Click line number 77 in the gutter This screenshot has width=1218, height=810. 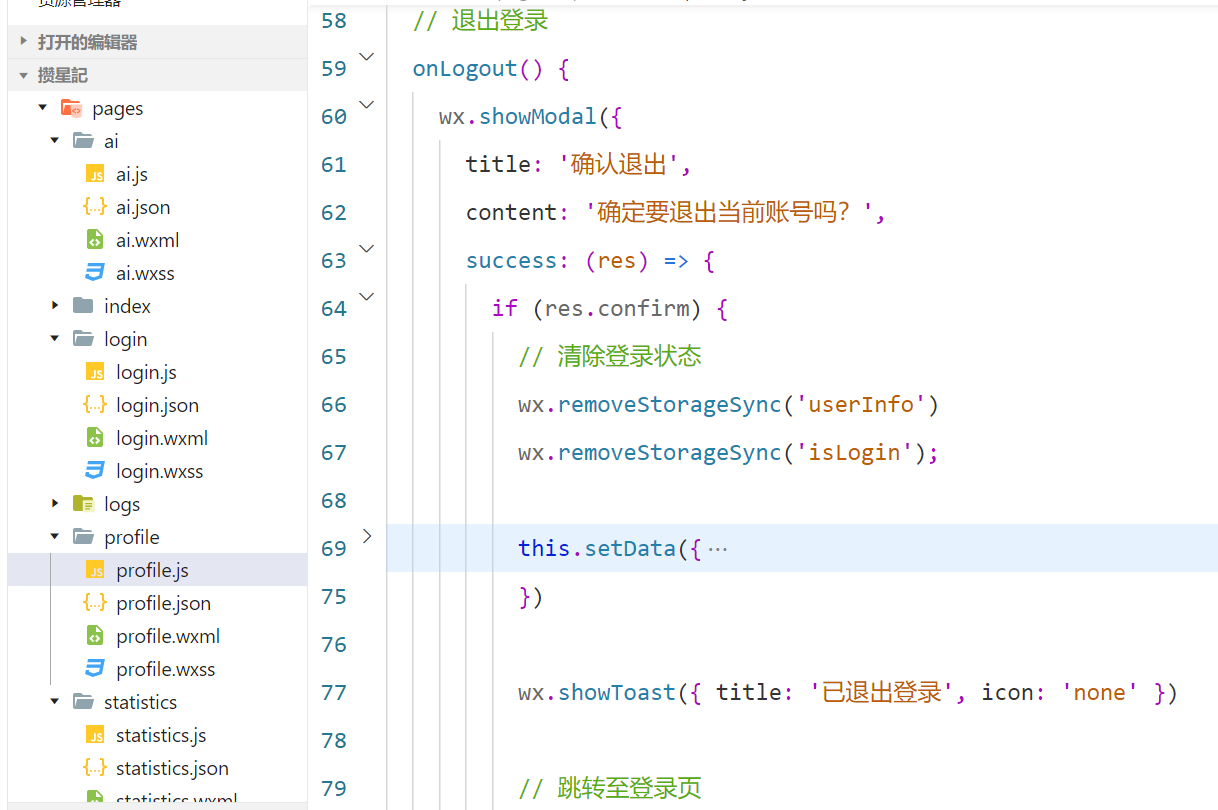pyautogui.click(x=334, y=693)
